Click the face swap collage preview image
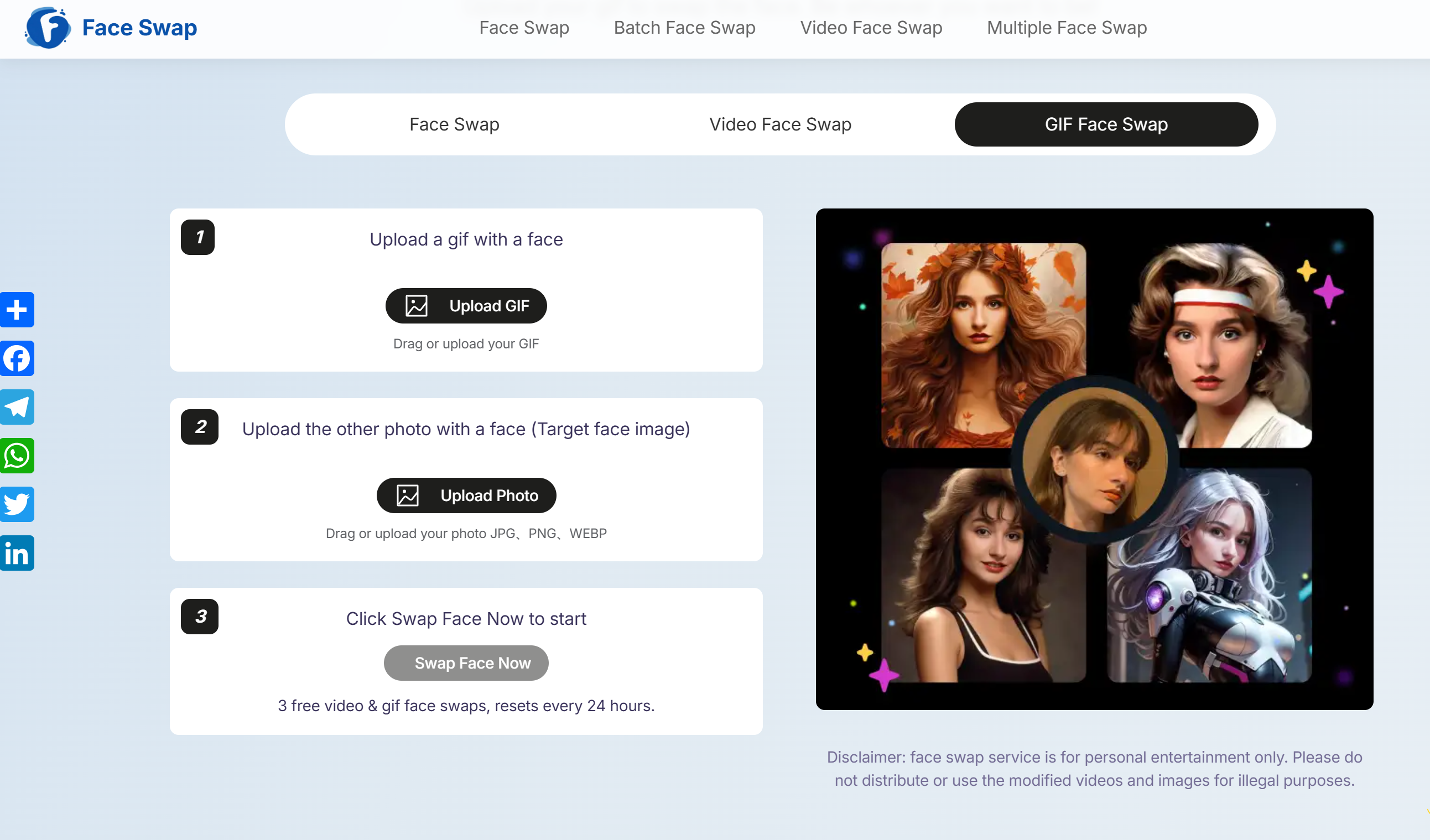Image resolution: width=1430 pixels, height=840 pixels. point(1094,459)
